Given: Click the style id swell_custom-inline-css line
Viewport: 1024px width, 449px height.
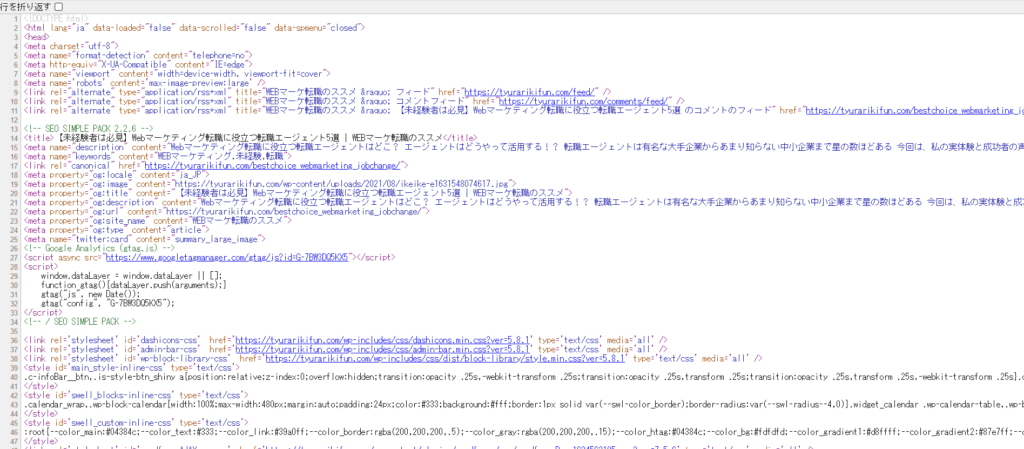Looking at the screenshot, I should pos(136,423).
